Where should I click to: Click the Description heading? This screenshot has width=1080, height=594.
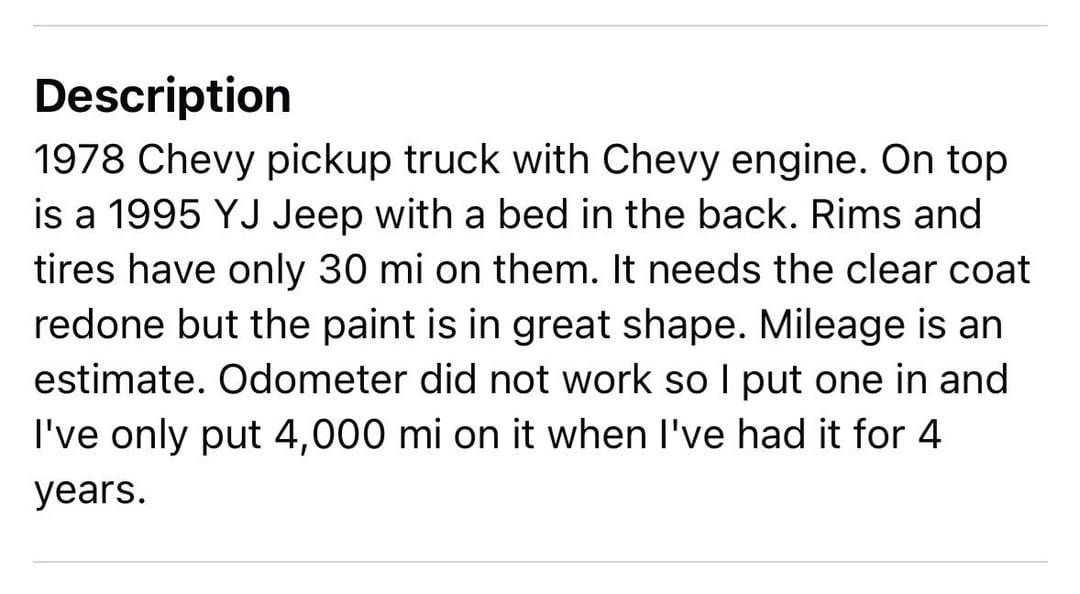pyautogui.click(x=163, y=96)
